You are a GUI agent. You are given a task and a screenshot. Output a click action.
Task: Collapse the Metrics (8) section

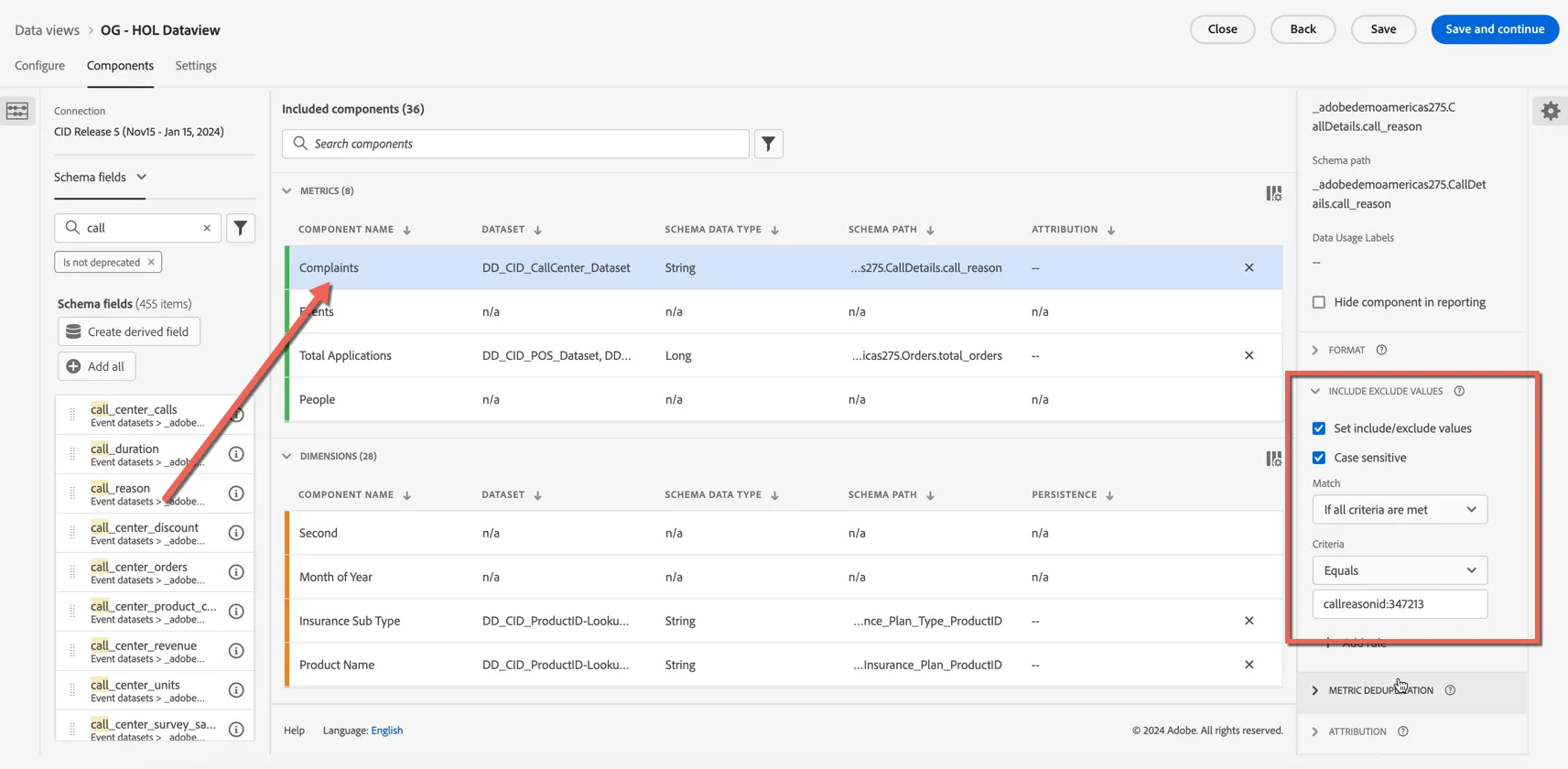[287, 190]
